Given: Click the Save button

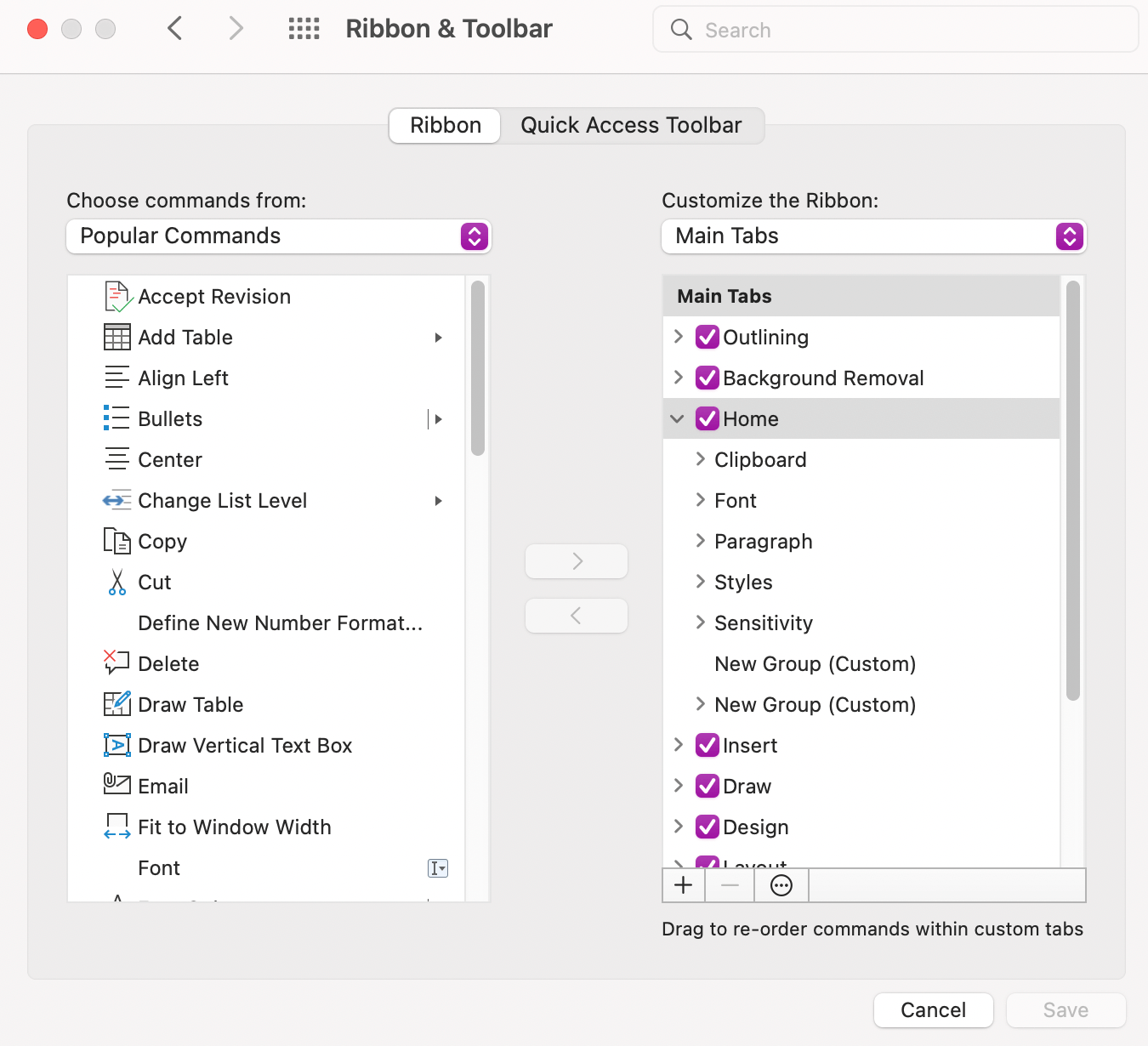Looking at the screenshot, I should tap(1066, 1010).
